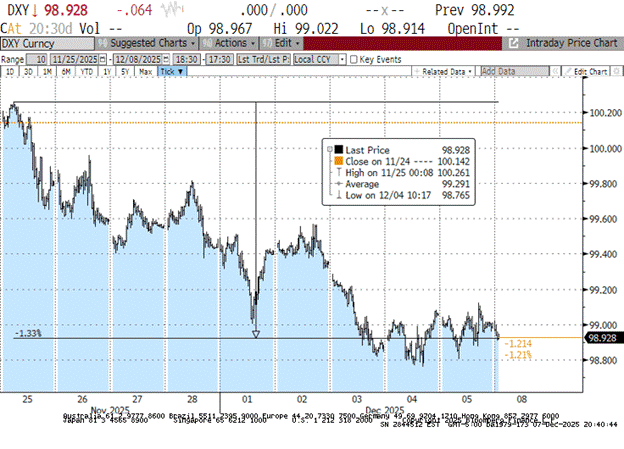
Task: Click the Intraday Price Chart export icon
Action: point(514,44)
